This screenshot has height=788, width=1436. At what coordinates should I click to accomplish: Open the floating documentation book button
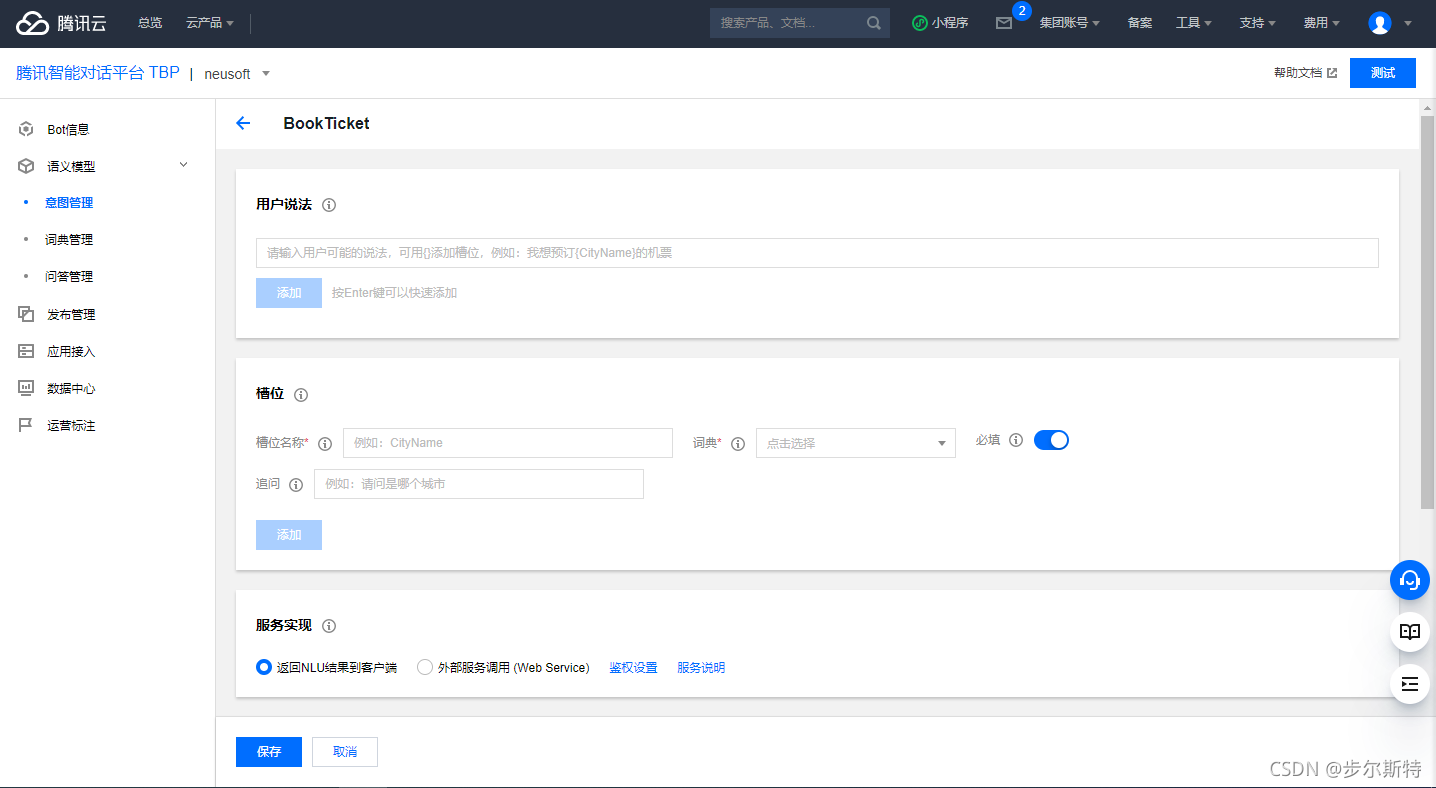pyautogui.click(x=1410, y=632)
